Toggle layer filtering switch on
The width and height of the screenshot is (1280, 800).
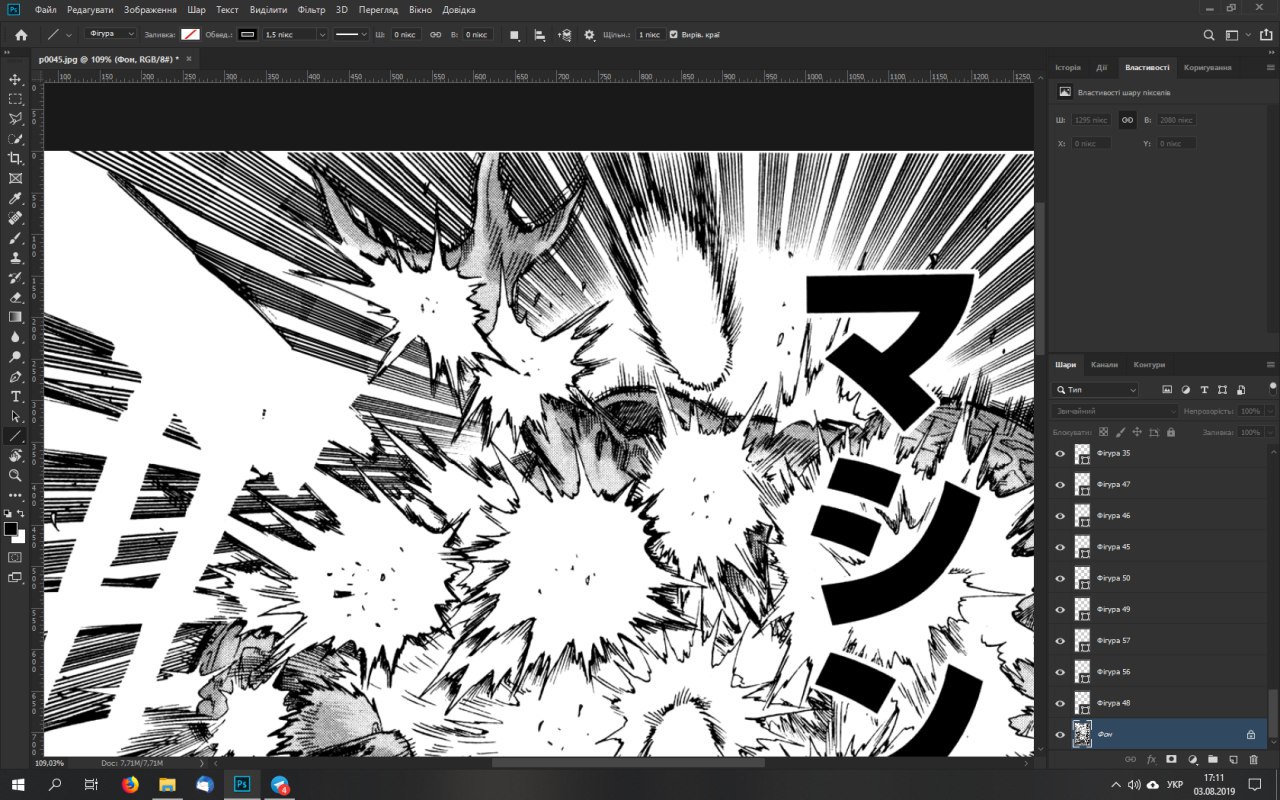pos(1272,388)
